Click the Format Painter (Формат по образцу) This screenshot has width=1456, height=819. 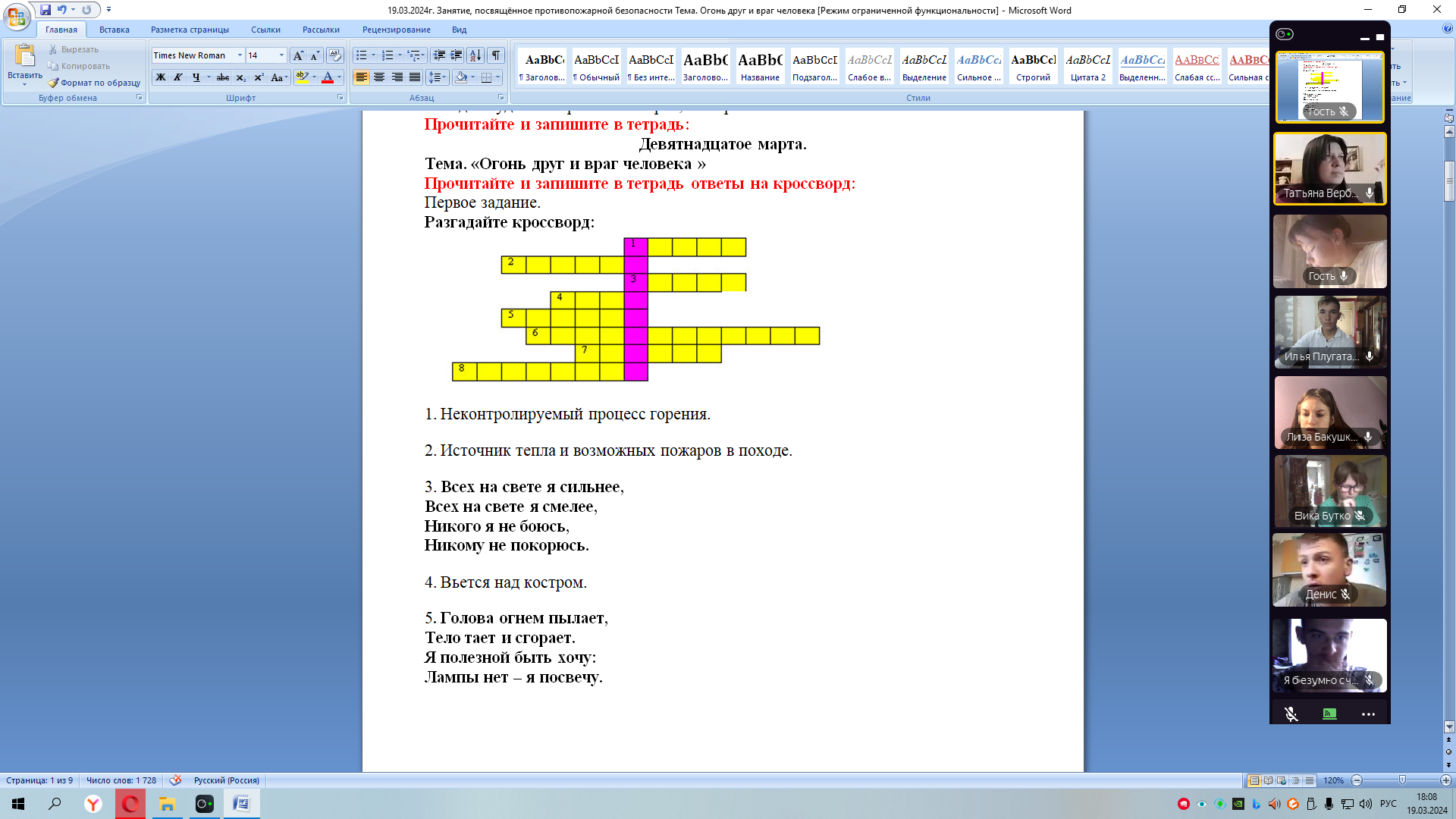[95, 83]
